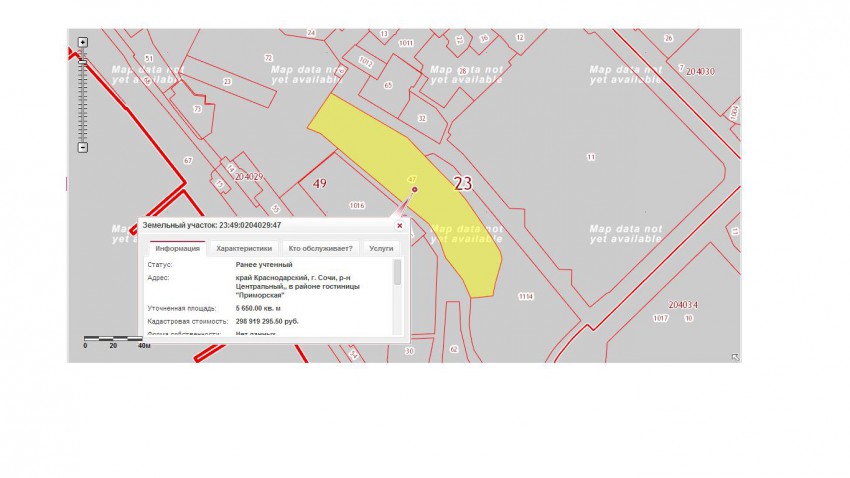
Task: Select the Услуги tab
Action: pos(381,248)
